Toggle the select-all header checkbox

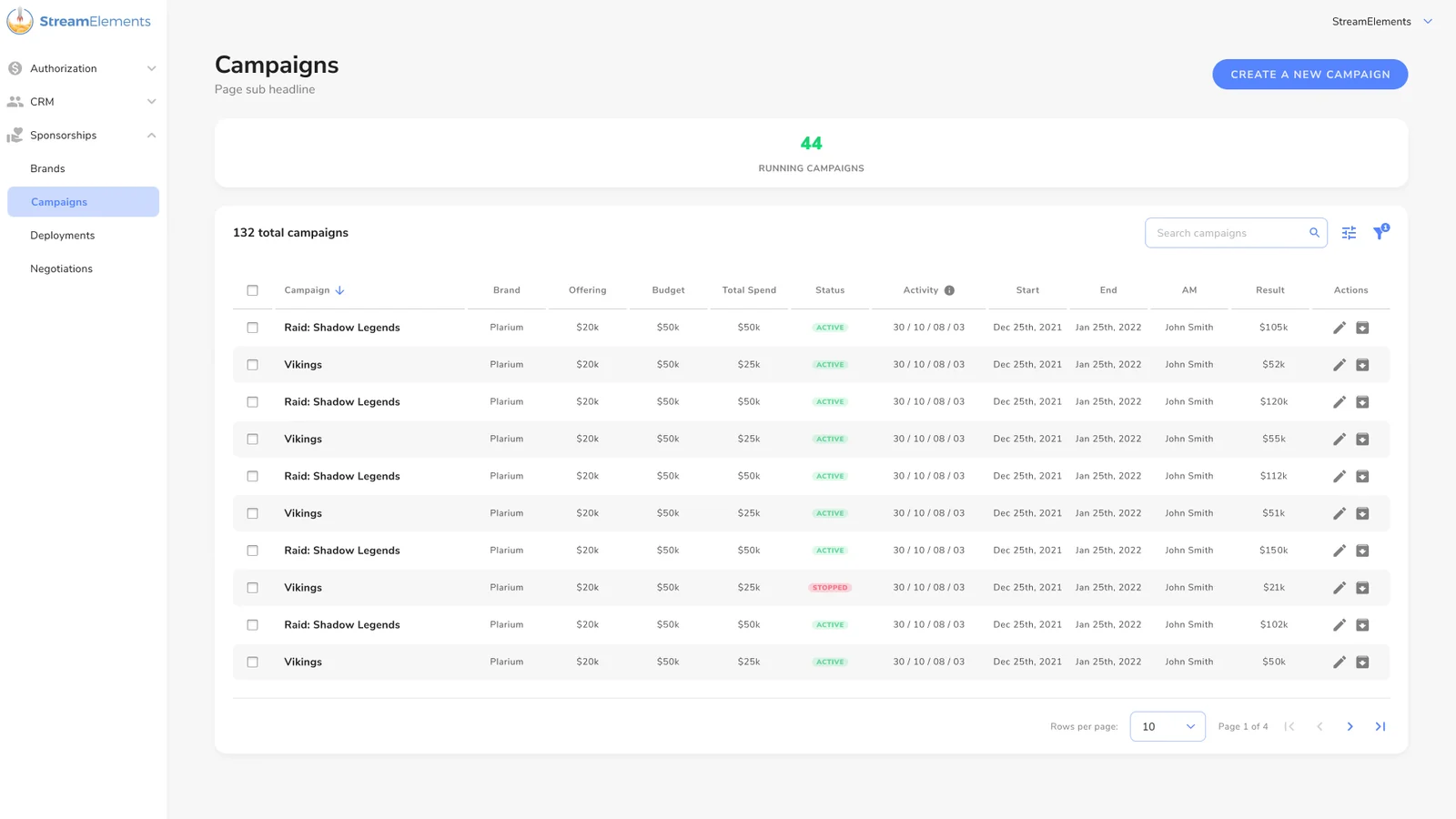click(252, 290)
